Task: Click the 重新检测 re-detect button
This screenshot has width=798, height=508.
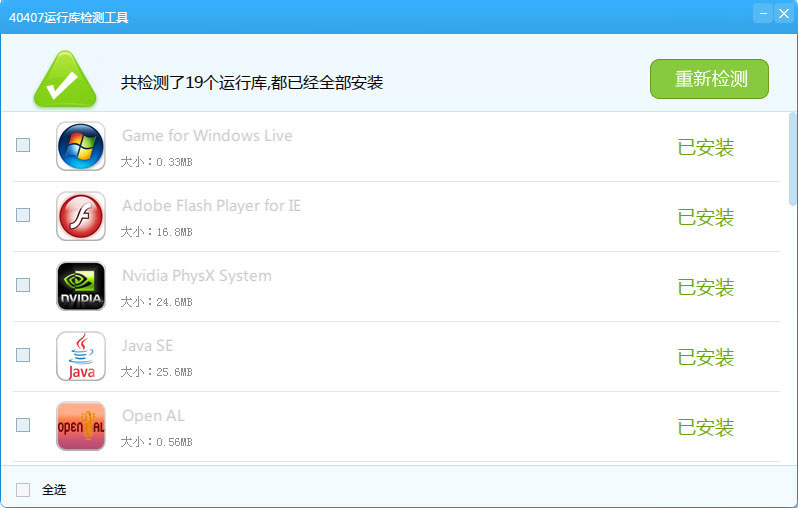Action: click(709, 79)
